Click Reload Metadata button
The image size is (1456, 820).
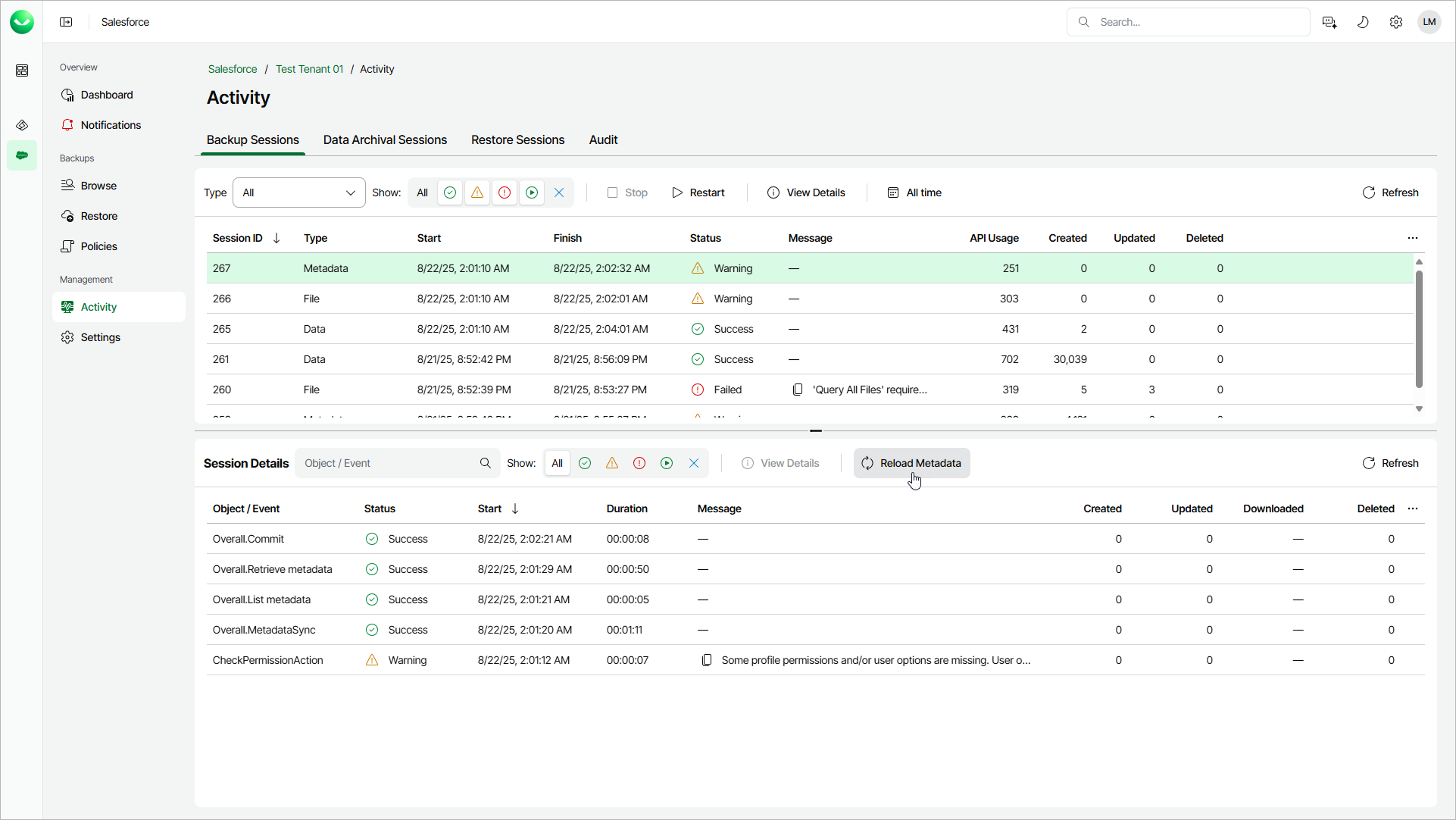(911, 463)
